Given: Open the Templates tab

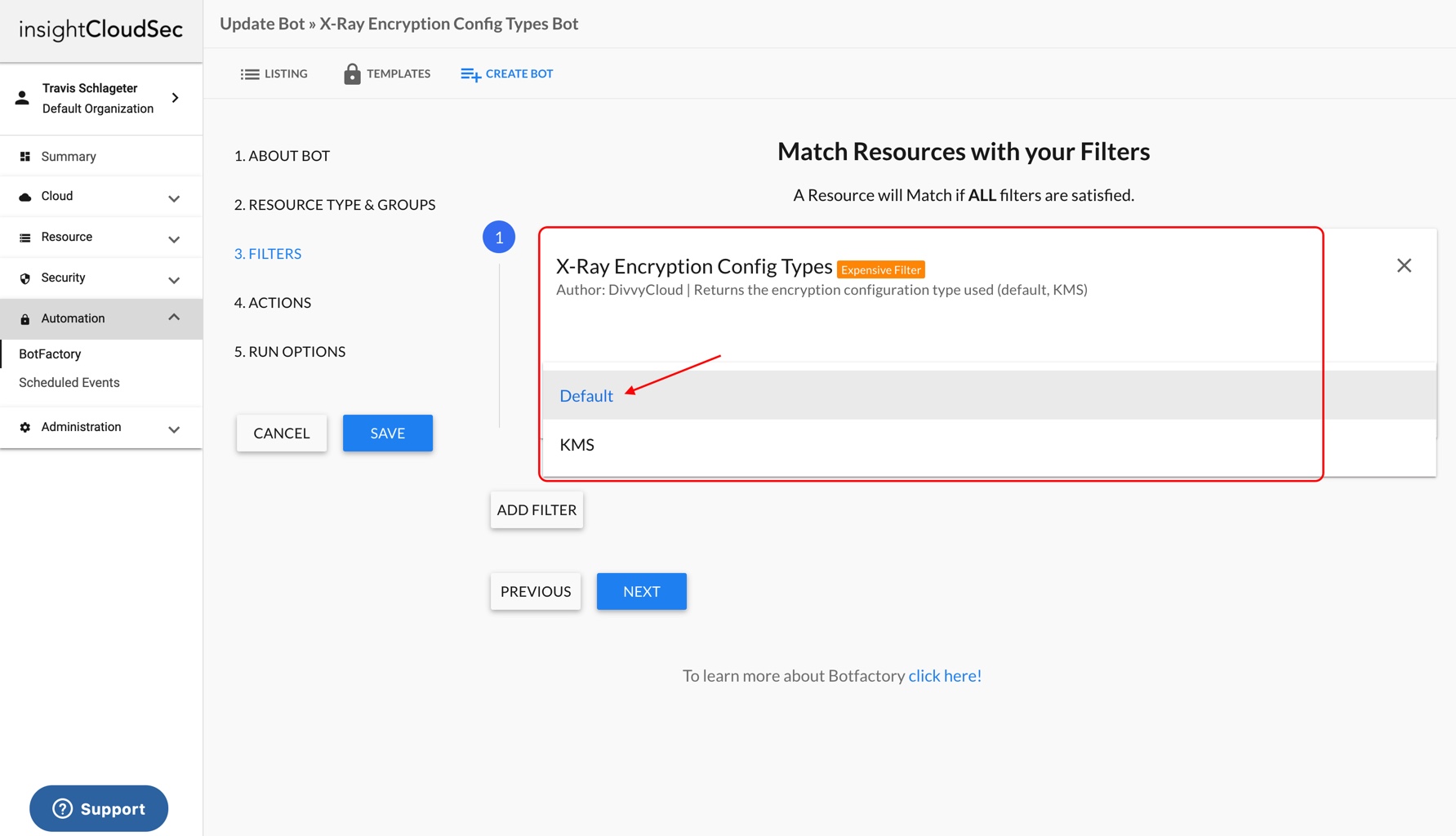Looking at the screenshot, I should coord(387,74).
